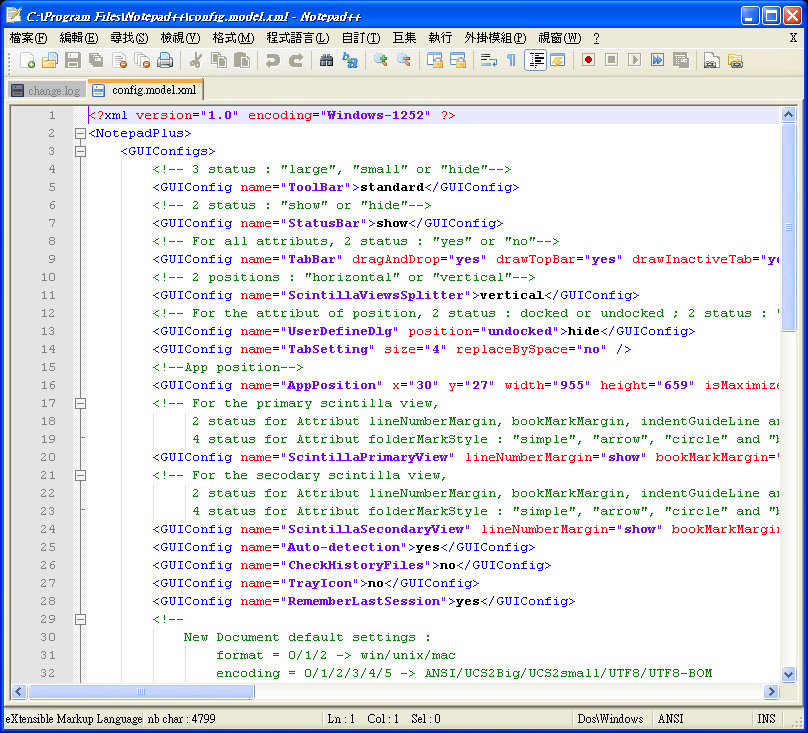Open the 自訂(T) menu
808x733 pixels.
tap(361, 38)
